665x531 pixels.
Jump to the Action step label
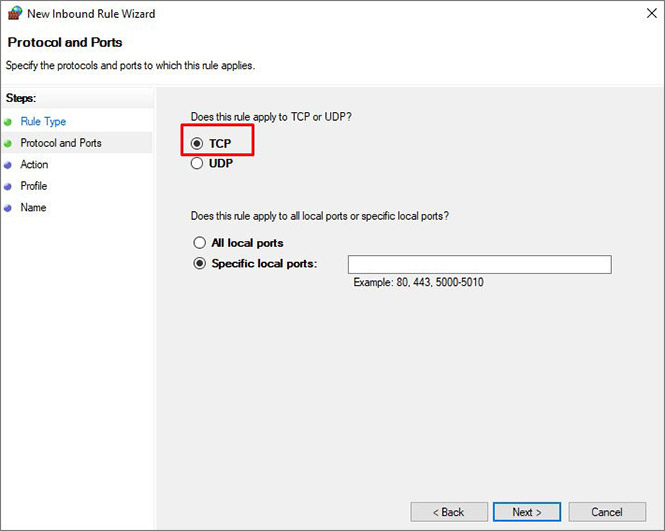tap(34, 165)
